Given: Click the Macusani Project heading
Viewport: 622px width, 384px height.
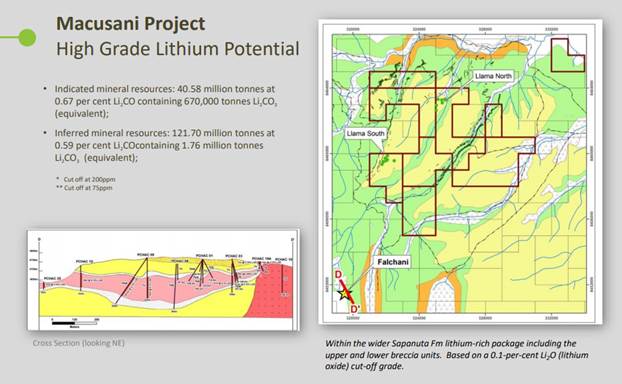Looking at the screenshot, I should tap(131, 23).
